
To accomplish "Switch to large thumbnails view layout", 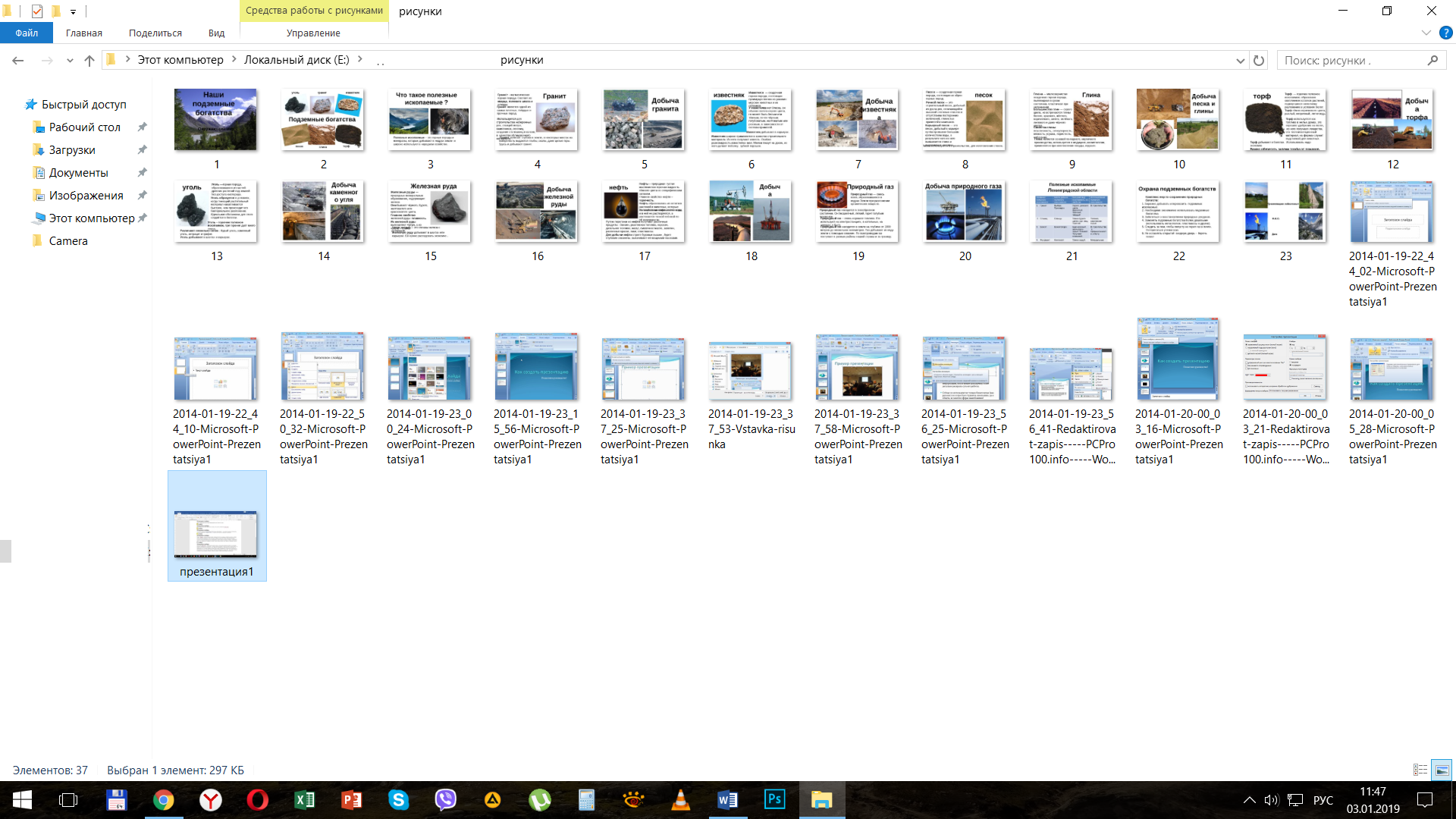I will tap(1442, 770).
